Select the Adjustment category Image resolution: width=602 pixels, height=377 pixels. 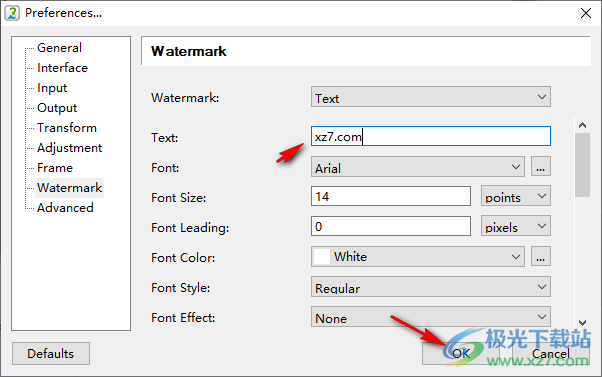69,147
